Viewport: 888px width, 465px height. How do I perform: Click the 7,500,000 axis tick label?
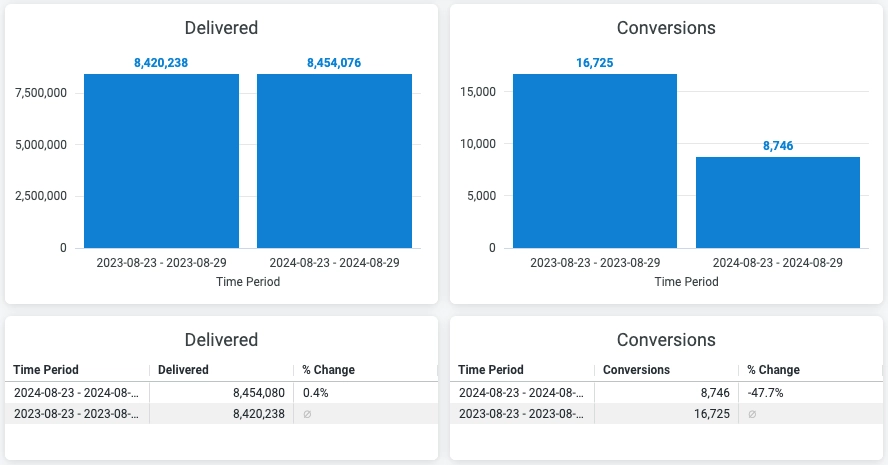41,93
